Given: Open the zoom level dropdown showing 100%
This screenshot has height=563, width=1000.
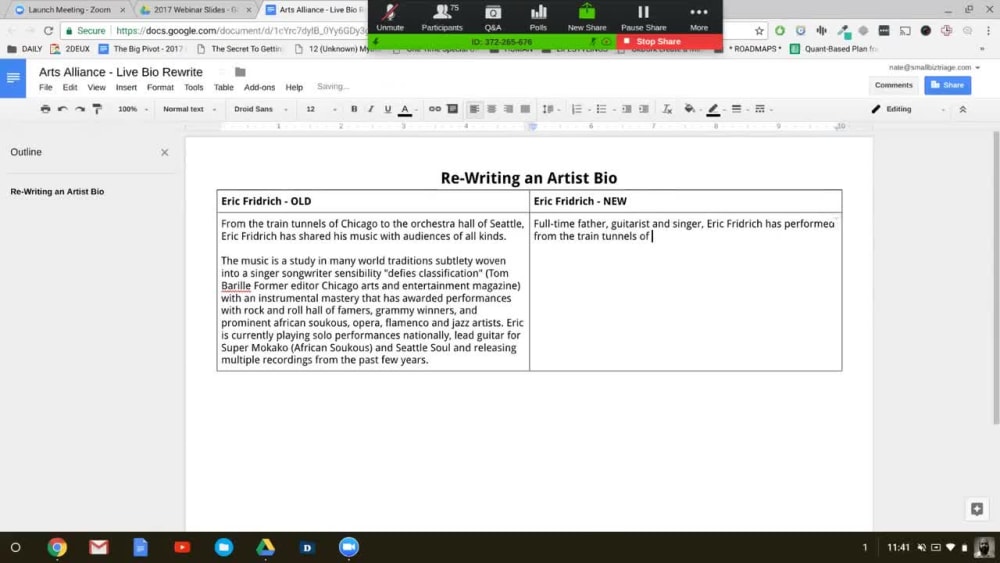Looking at the screenshot, I should (x=132, y=109).
